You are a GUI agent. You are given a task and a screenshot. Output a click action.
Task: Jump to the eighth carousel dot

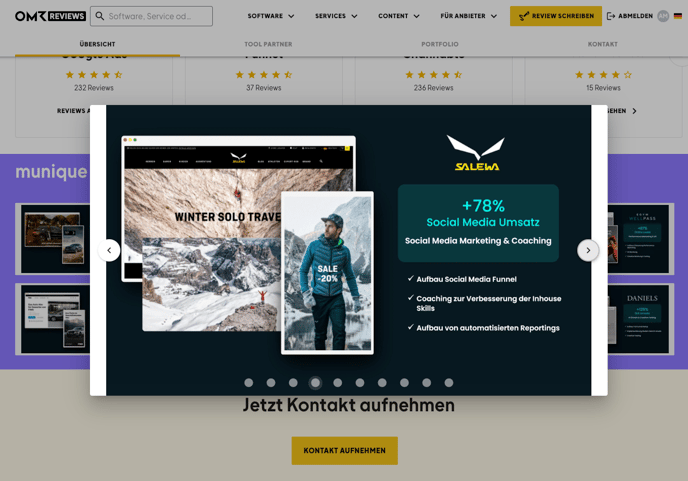coord(405,383)
